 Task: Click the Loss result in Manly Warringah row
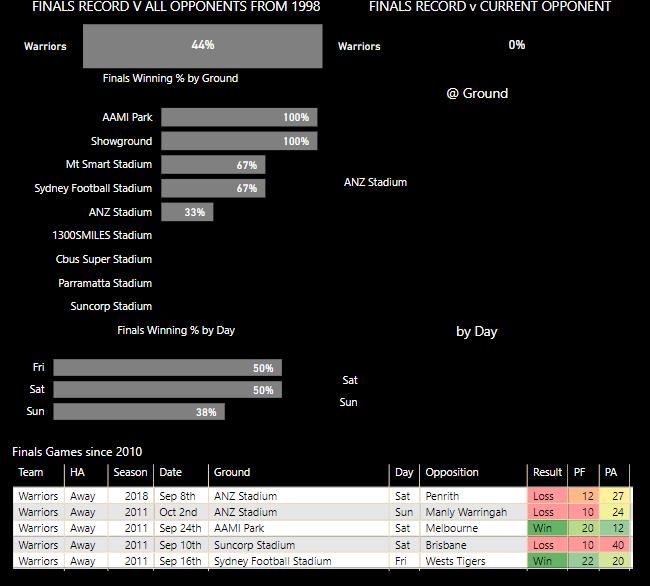(547, 512)
